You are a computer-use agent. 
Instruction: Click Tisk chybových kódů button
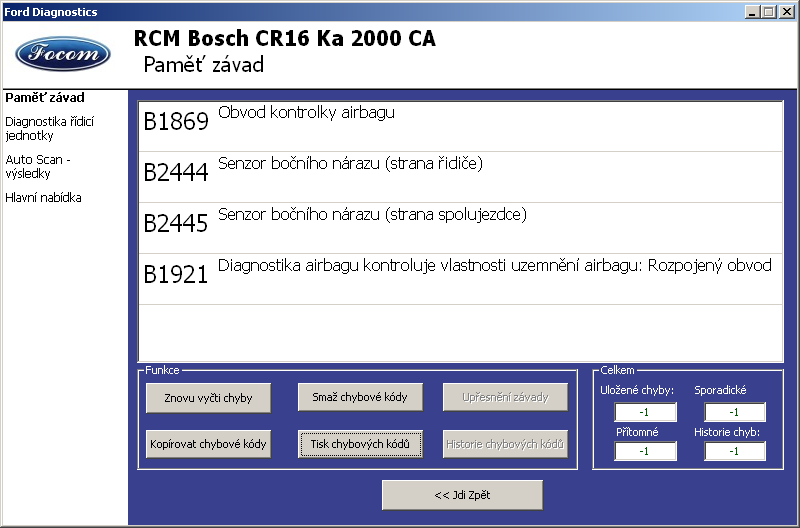(x=360, y=444)
